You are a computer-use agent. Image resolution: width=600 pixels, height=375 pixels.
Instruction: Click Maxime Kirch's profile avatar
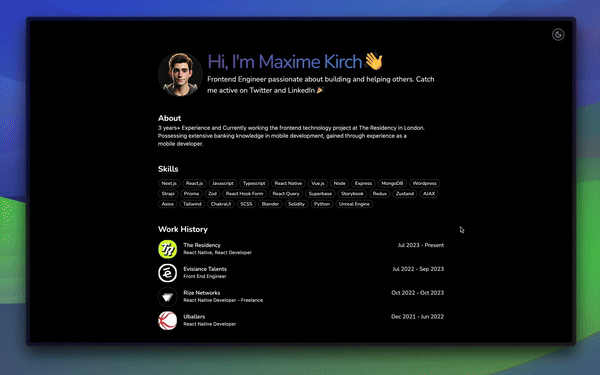pyautogui.click(x=180, y=75)
